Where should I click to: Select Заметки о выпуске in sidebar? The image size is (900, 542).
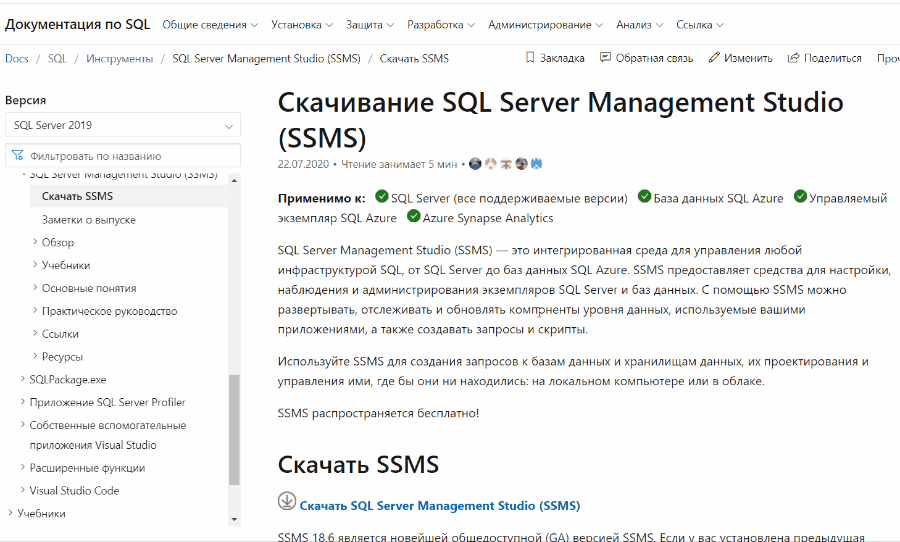click(x=89, y=219)
